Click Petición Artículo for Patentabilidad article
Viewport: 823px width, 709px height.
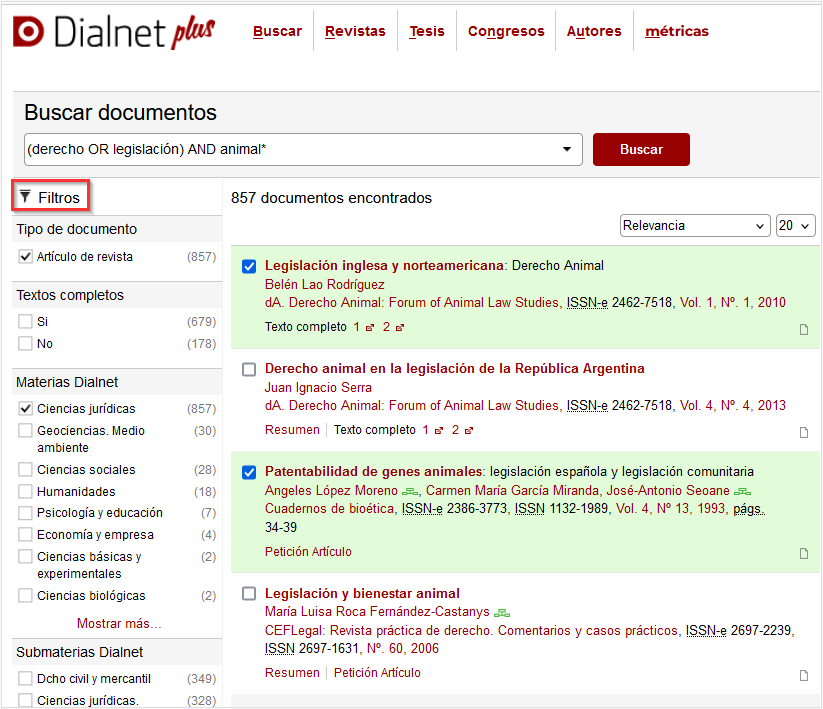click(308, 552)
